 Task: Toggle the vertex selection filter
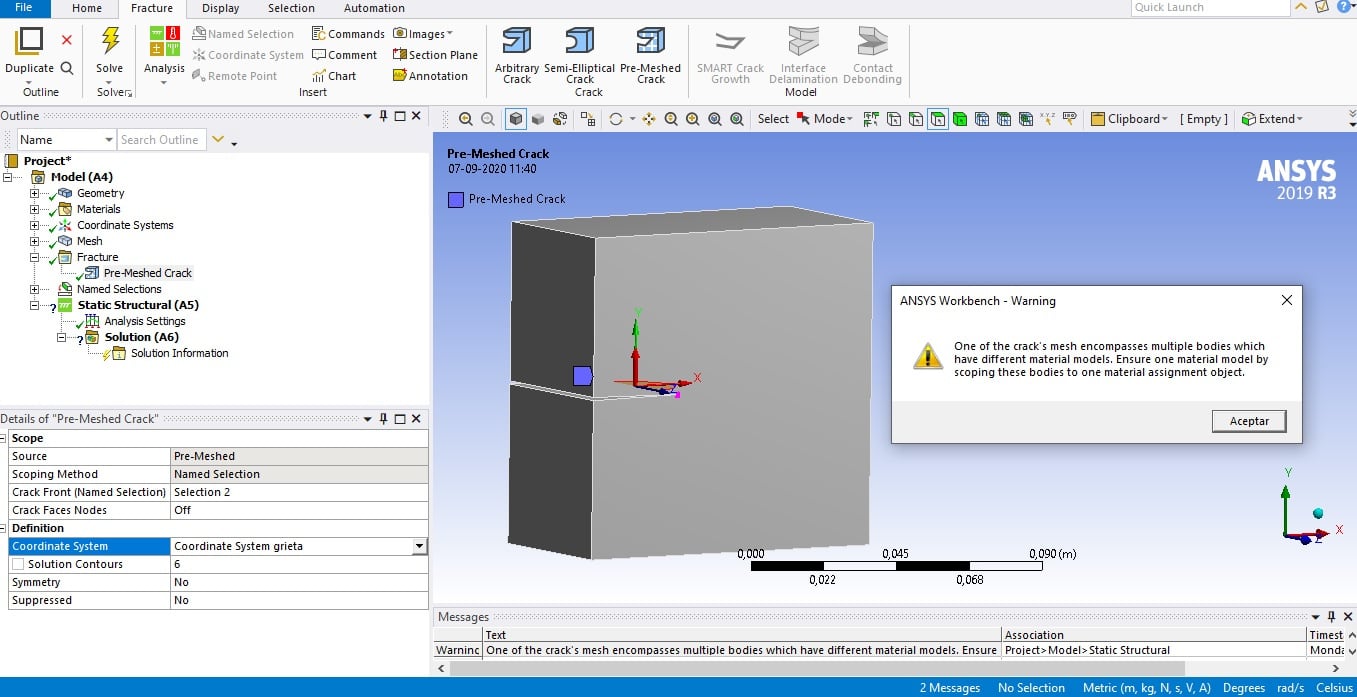pyautogui.click(x=894, y=119)
